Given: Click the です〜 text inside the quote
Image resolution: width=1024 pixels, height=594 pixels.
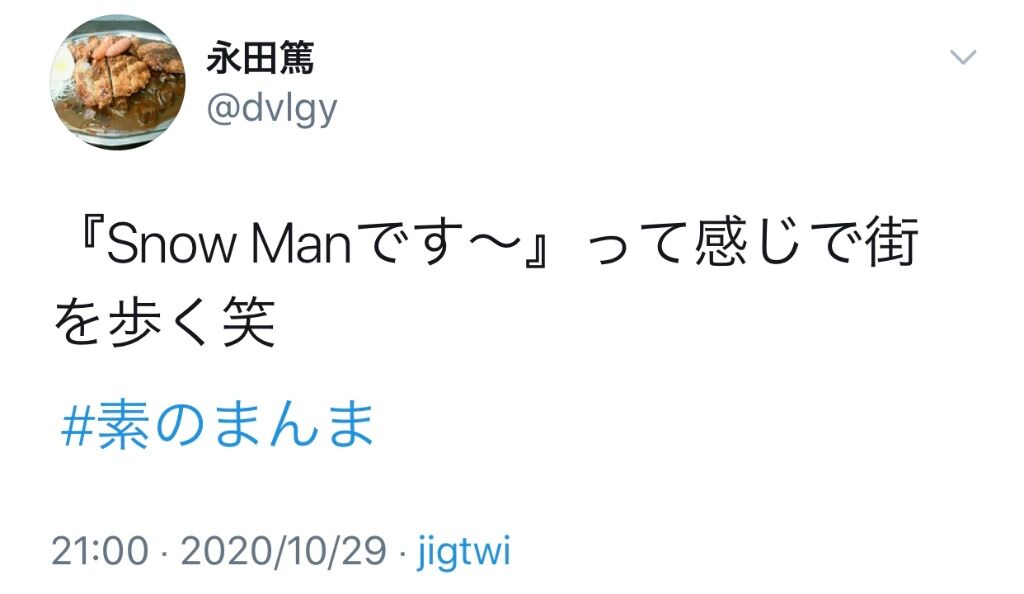Looking at the screenshot, I should point(439,243).
